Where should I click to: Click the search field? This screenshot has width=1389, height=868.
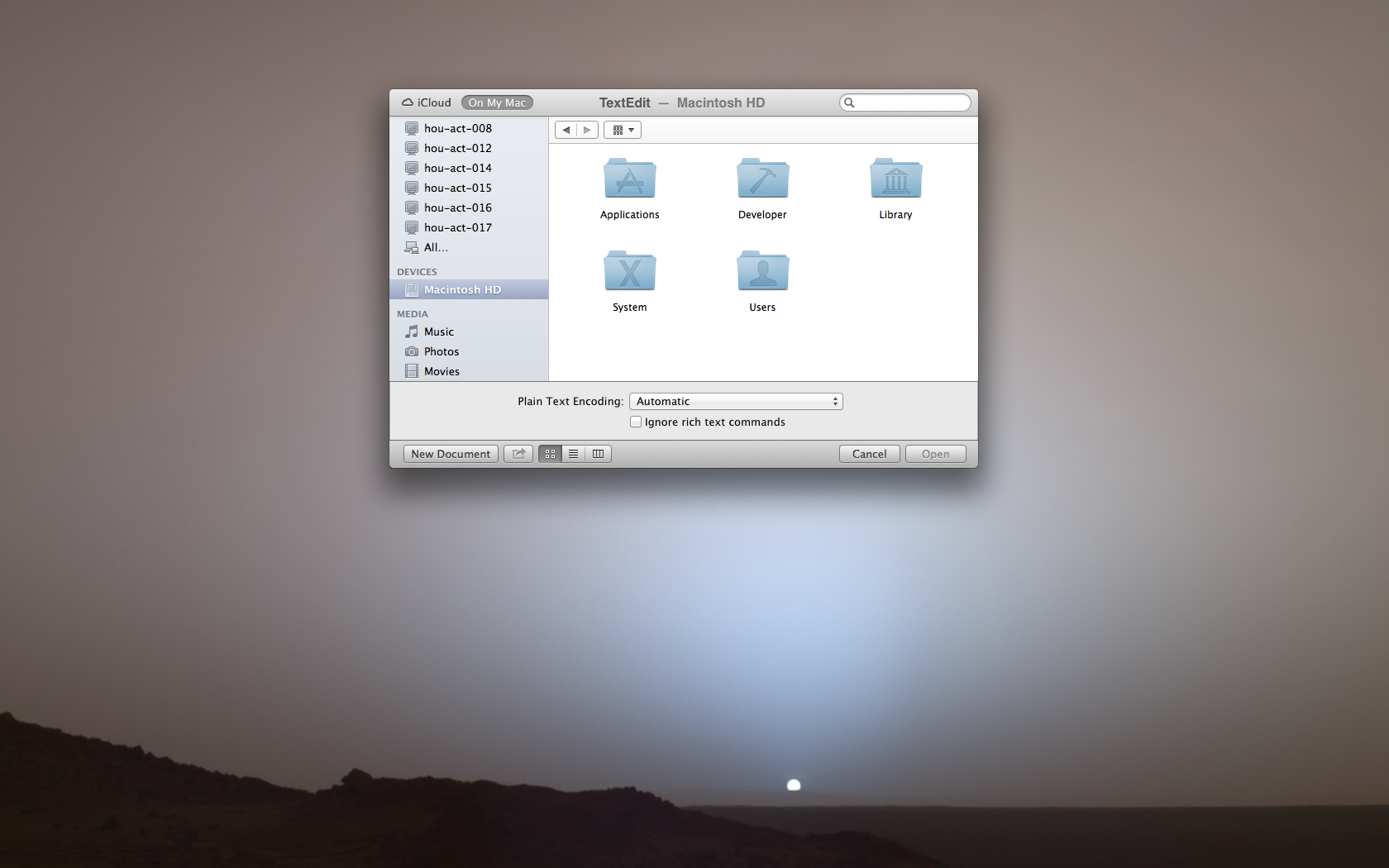tap(905, 103)
